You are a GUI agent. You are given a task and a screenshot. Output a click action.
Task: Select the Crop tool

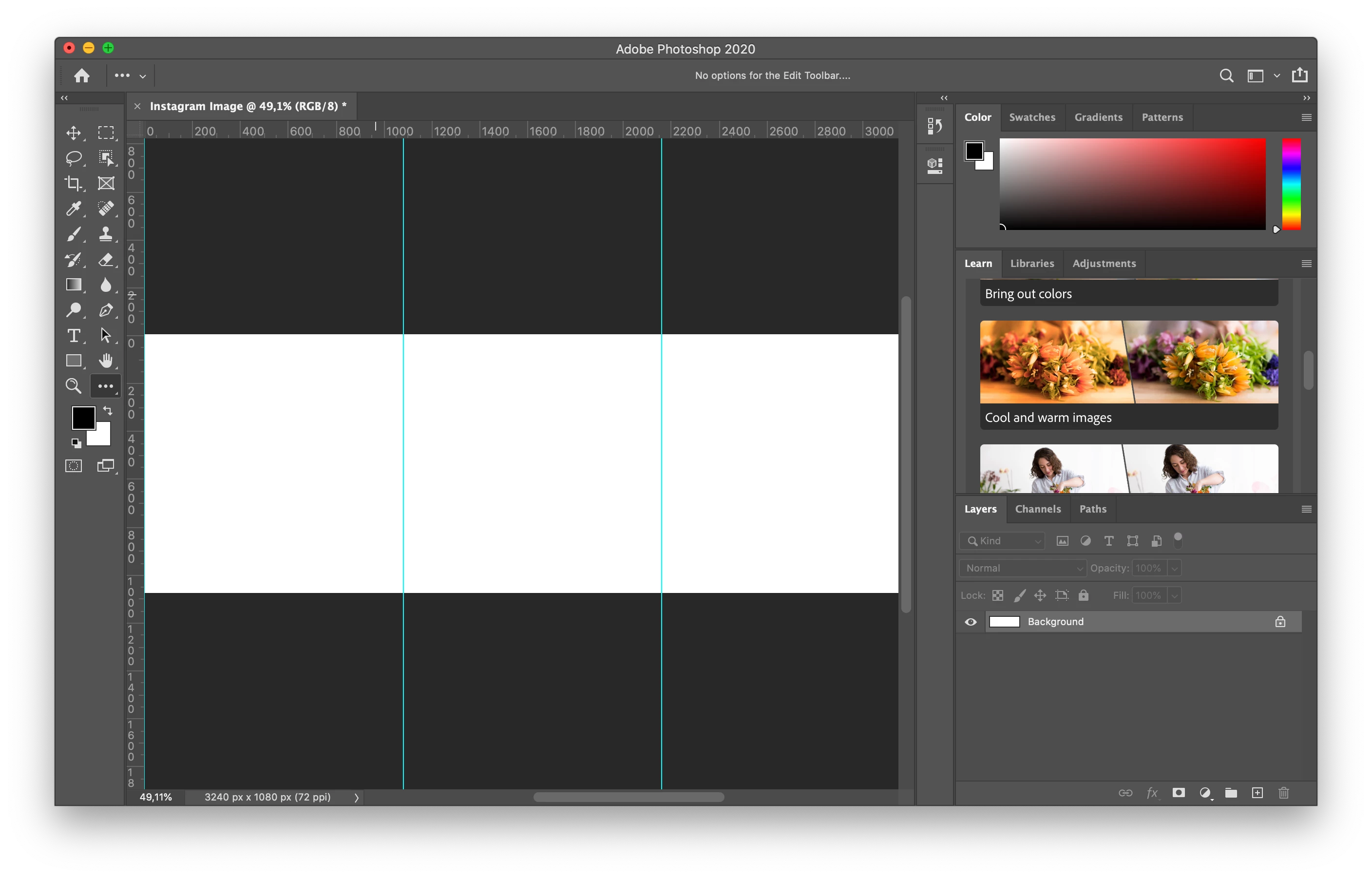[73, 183]
